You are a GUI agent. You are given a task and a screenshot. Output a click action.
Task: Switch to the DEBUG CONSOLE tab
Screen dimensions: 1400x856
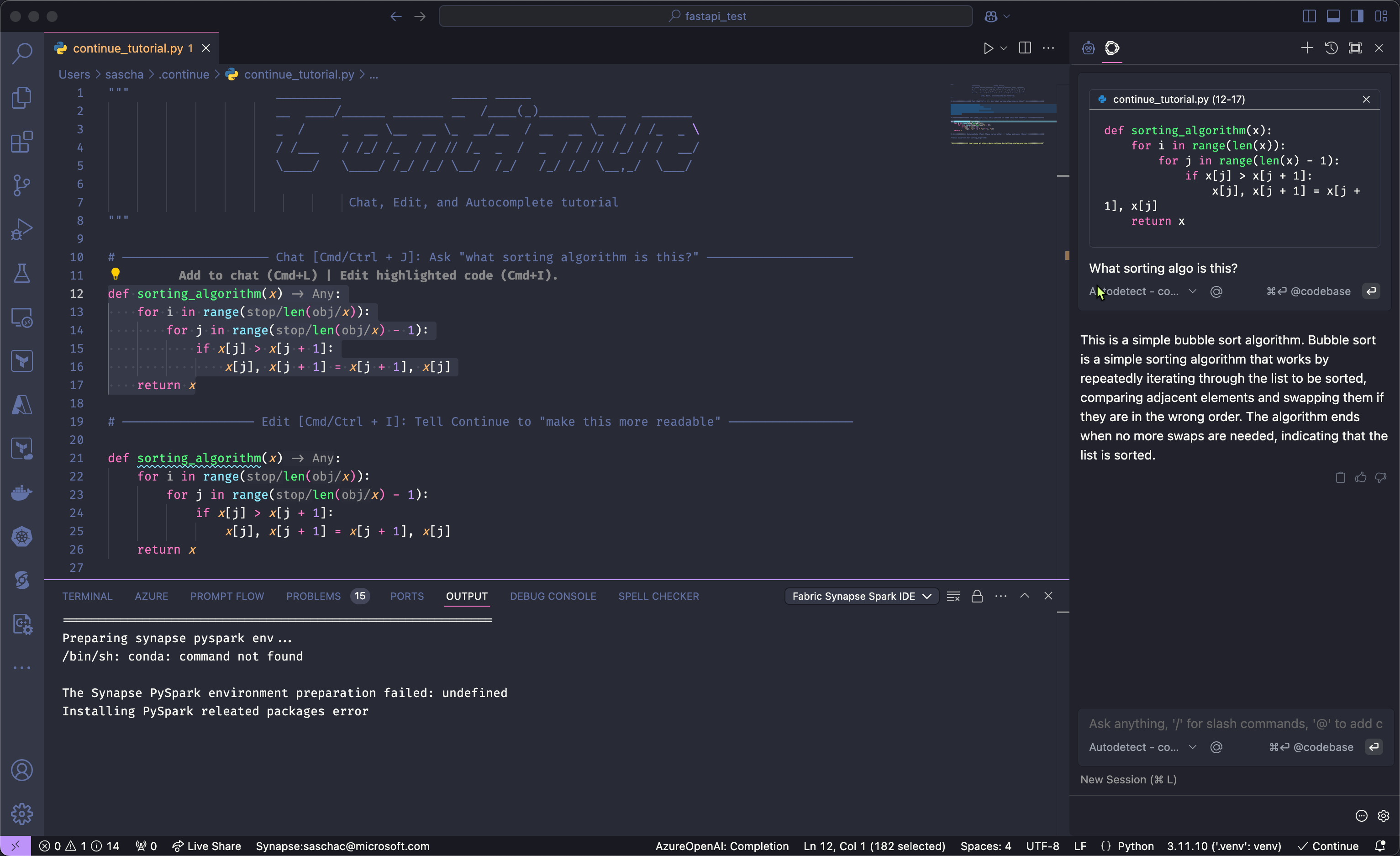(x=553, y=596)
